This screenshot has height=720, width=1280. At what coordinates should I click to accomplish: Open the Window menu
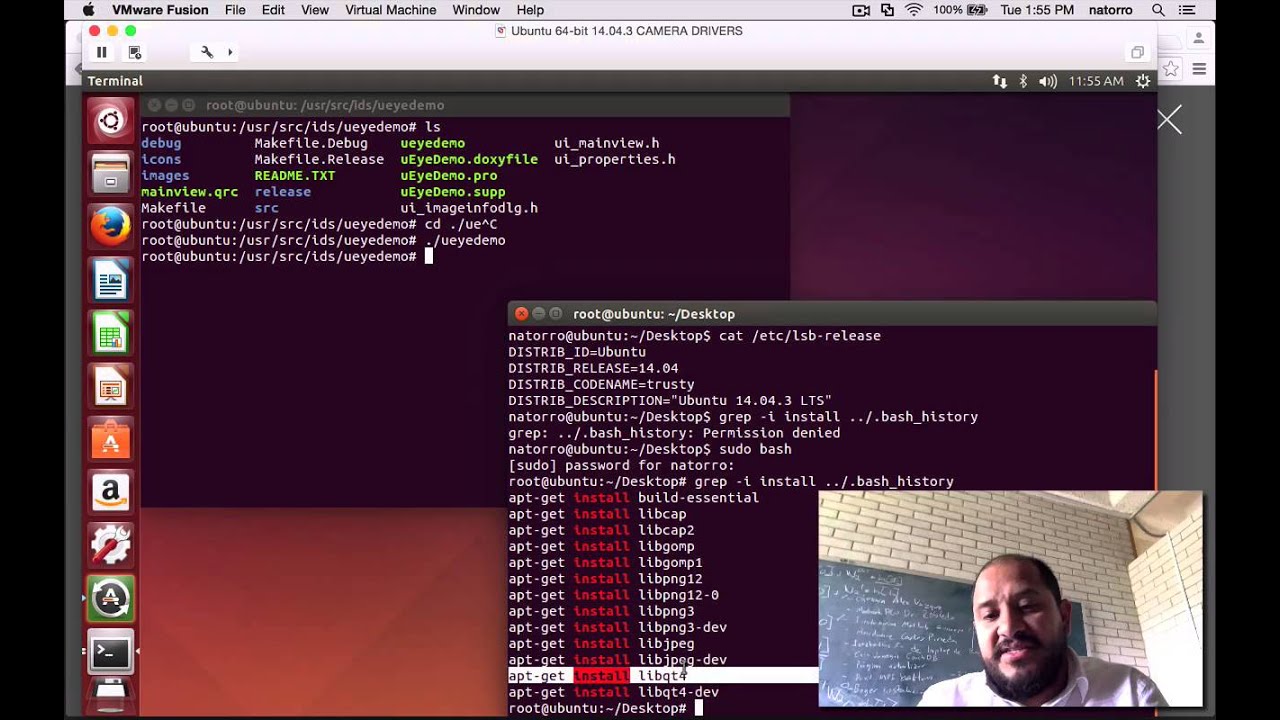coord(476,10)
